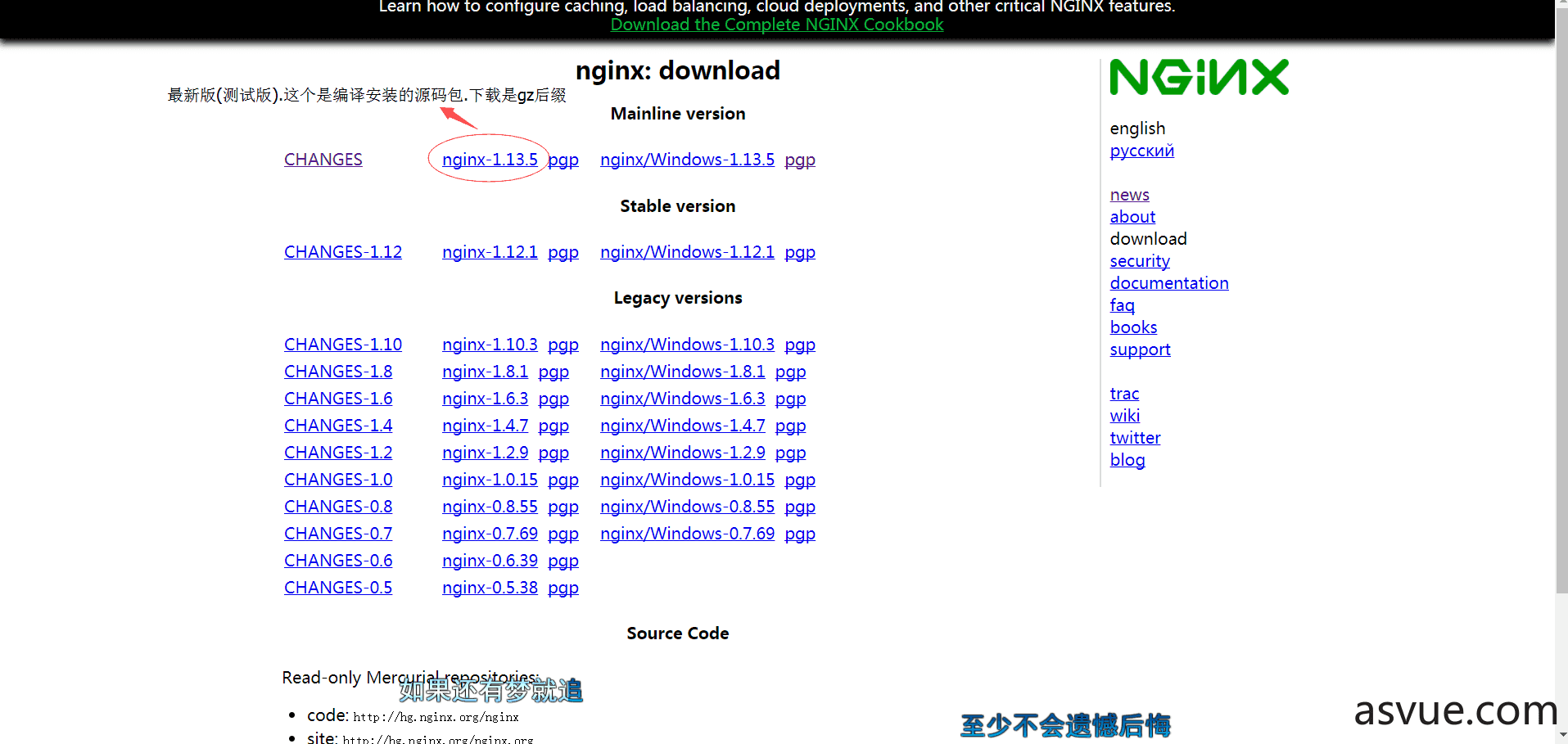Viewport: 1568px width, 744px height.
Task: Open CHANGES-1.4 link
Action: click(x=338, y=426)
